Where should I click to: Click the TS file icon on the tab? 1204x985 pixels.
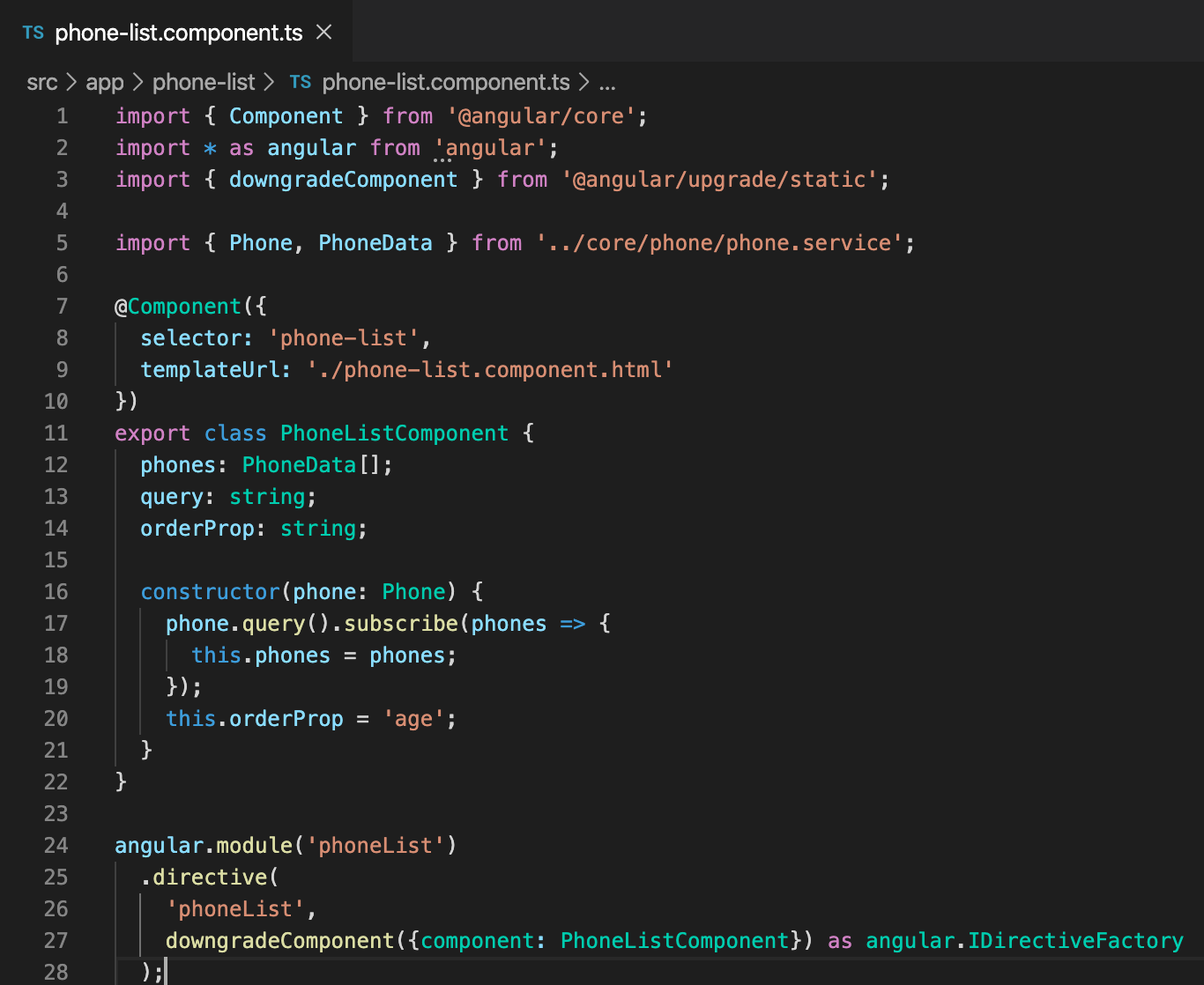click(x=33, y=33)
